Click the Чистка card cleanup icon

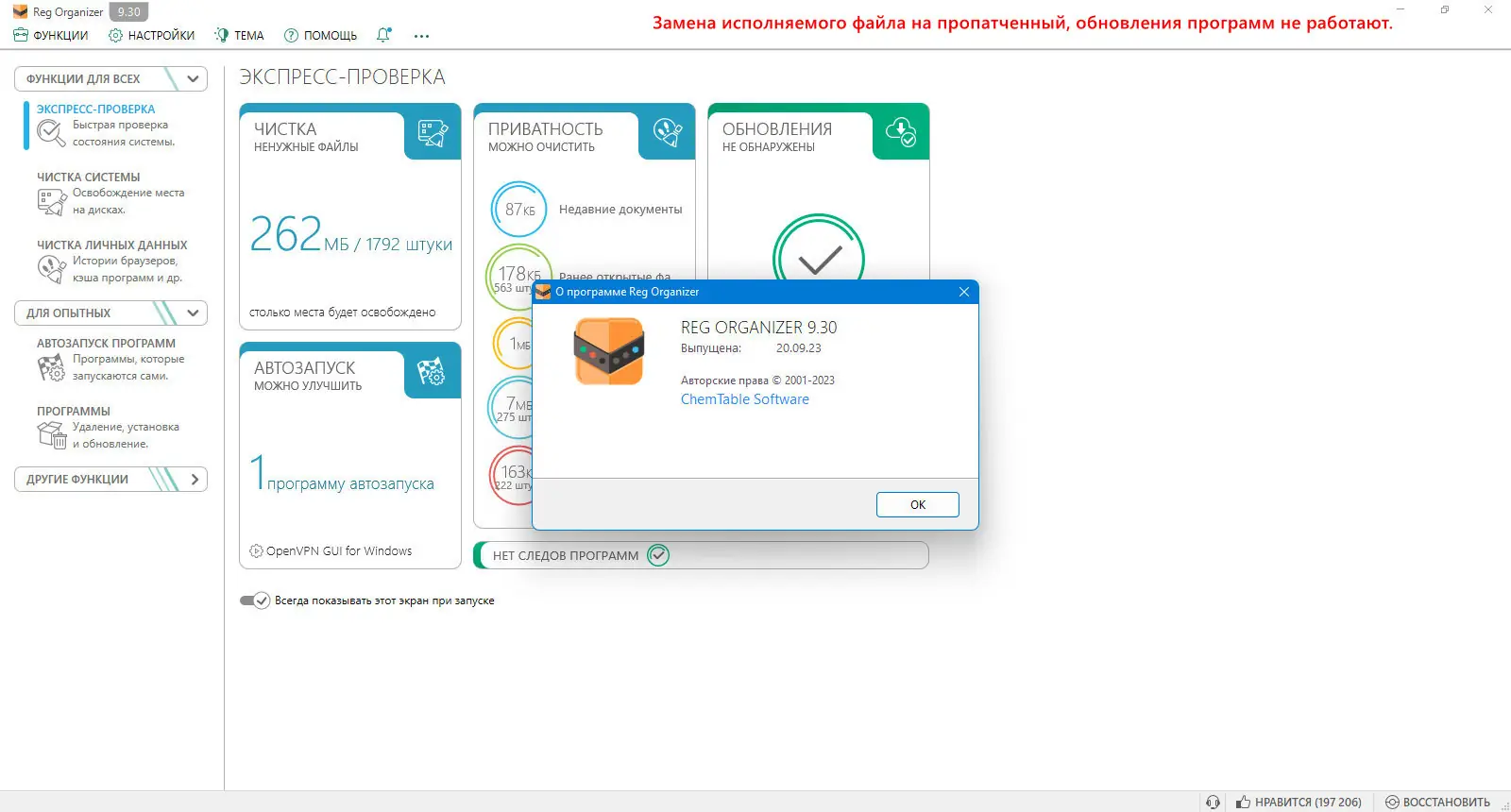click(x=433, y=133)
